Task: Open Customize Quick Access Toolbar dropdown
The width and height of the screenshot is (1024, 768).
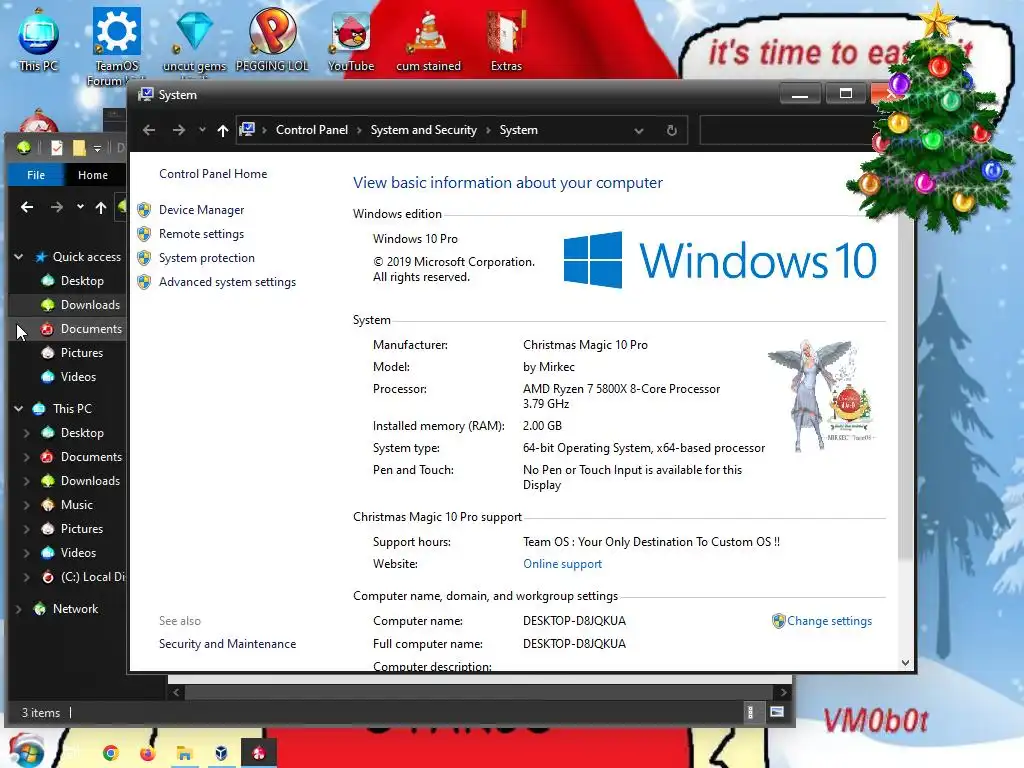Action: 97,149
